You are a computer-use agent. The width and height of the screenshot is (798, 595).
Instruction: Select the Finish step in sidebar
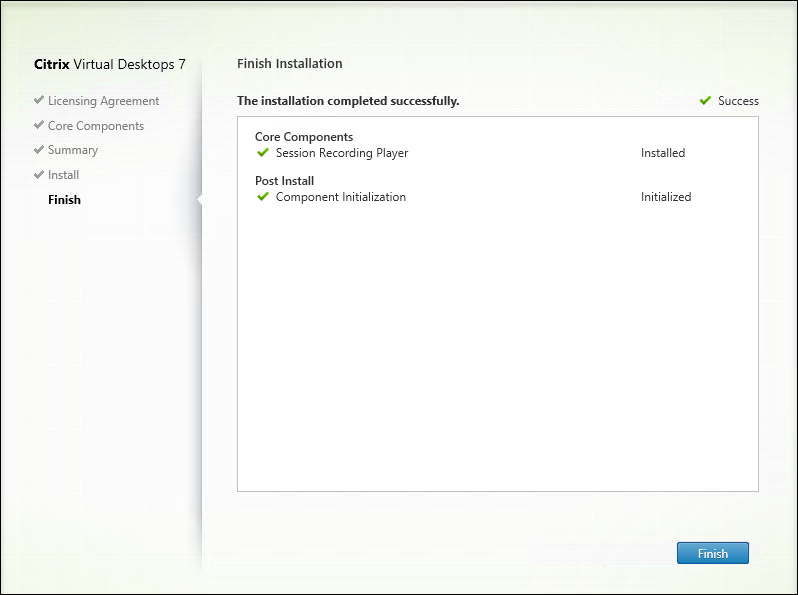pyautogui.click(x=64, y=200)
